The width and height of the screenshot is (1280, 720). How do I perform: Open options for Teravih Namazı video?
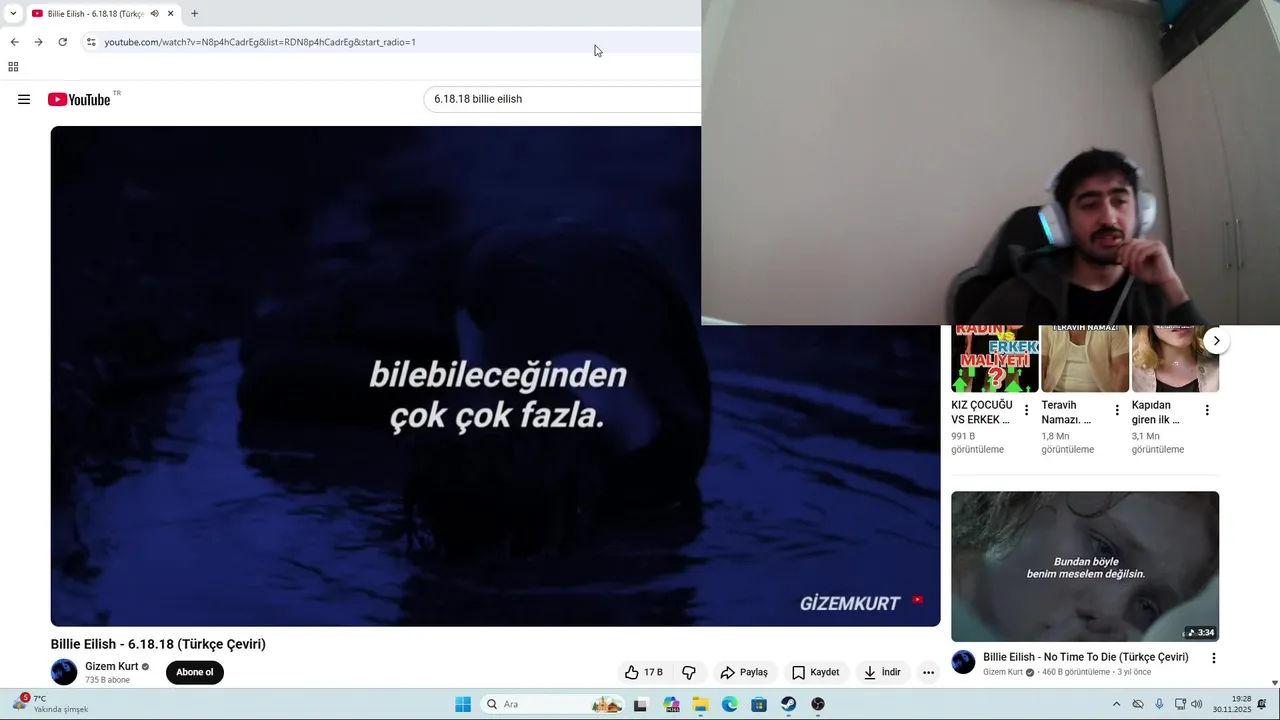click(x=1117, y=410)
